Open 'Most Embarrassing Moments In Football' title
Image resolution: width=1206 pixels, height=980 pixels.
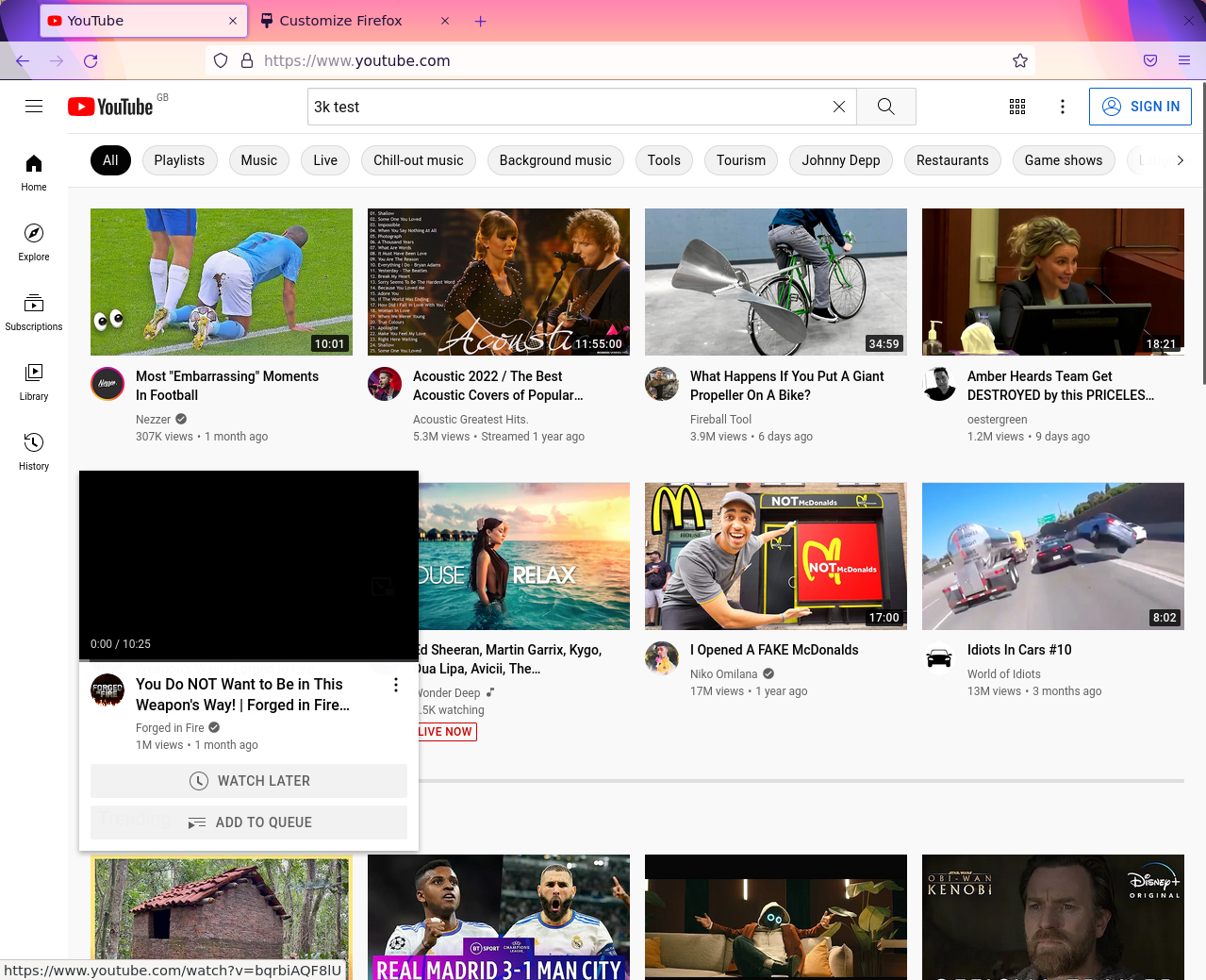point(227,386)
